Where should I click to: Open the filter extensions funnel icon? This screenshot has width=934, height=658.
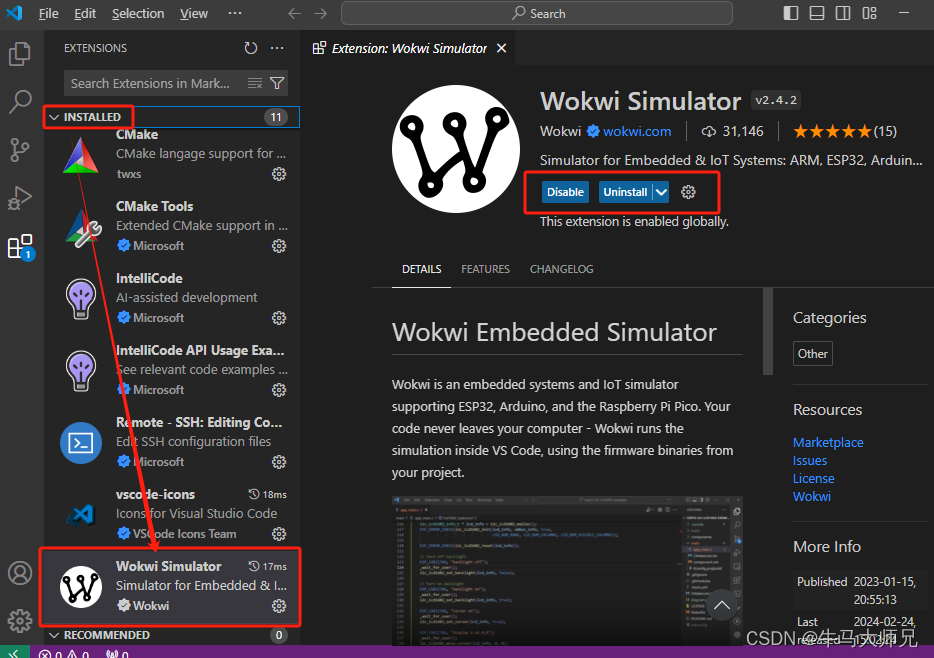point(277,83)
